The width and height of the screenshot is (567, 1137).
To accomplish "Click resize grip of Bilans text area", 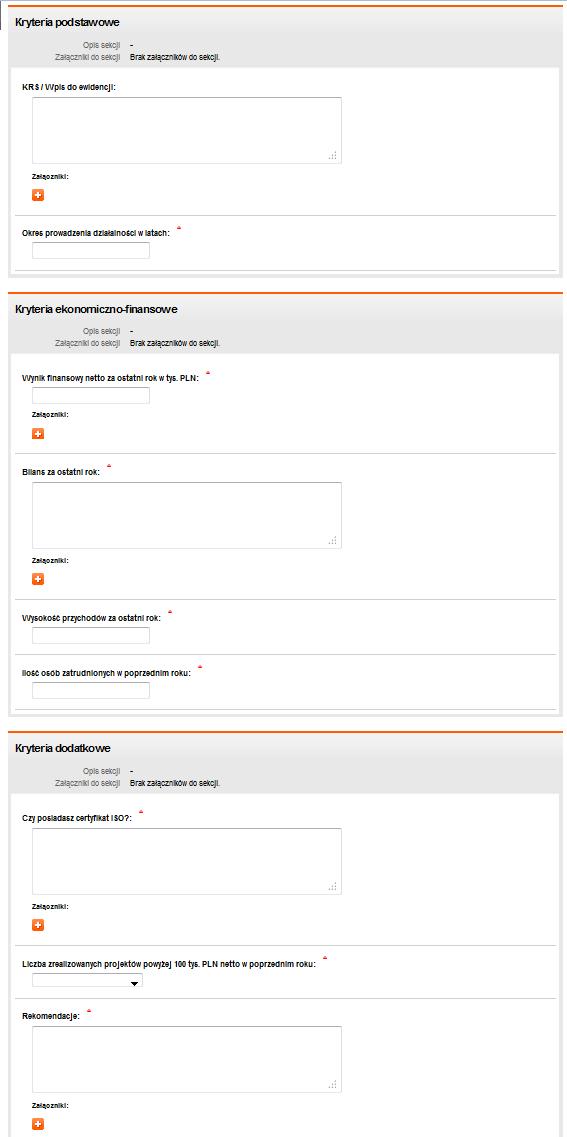I will [333, 540].
